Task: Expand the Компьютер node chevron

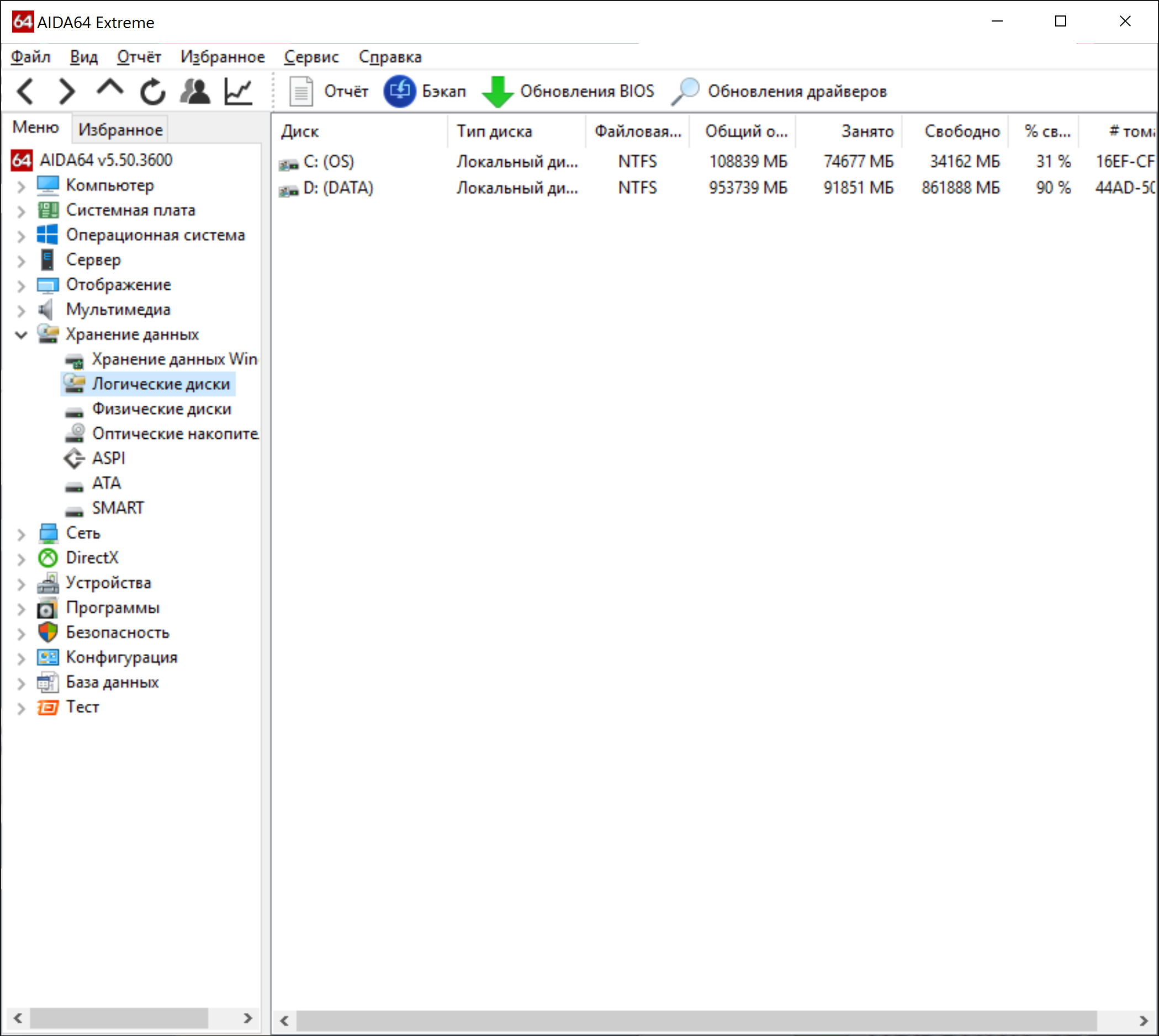Action: pos(21,187)
